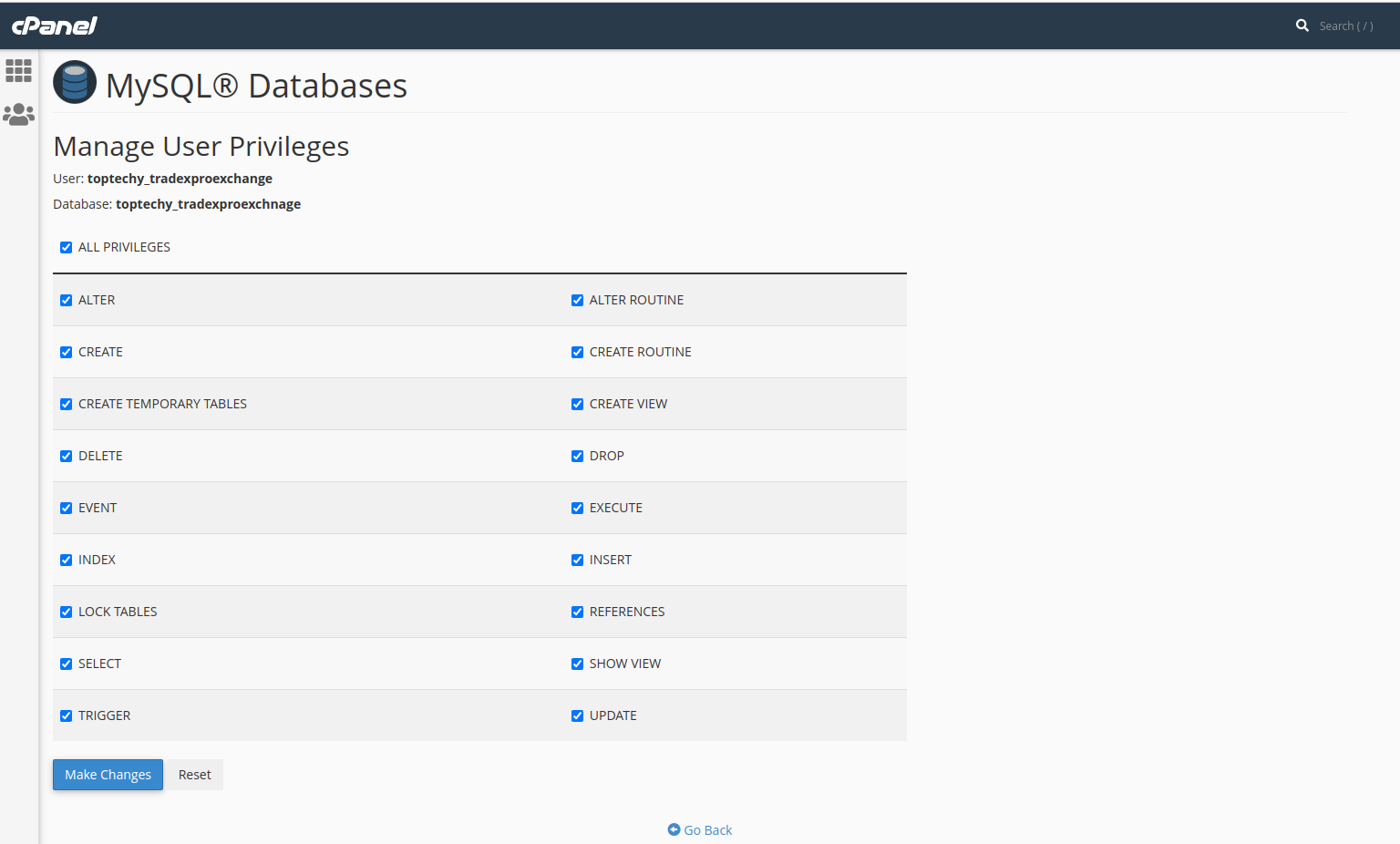Screen dimensions: 1400x844
Task: Toggle the LOCK TABLES checkbox
Action: coord(66,612)
